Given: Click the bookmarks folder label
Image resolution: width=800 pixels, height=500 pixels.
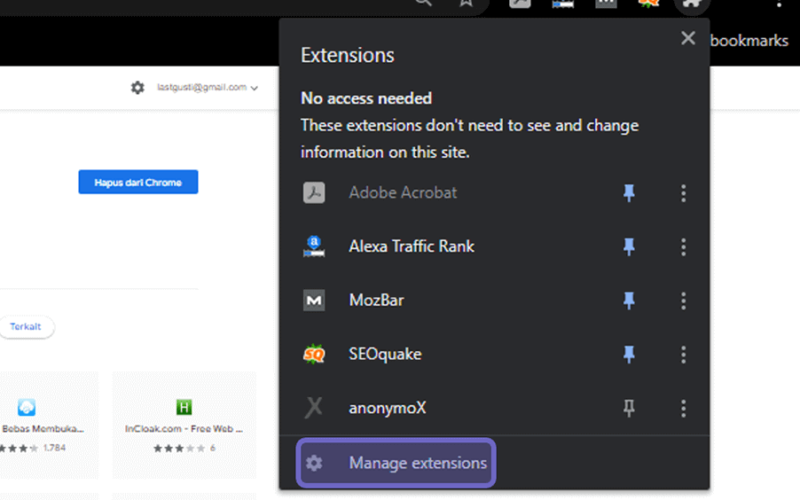Looking at the screenshot, I should (748, 40).
